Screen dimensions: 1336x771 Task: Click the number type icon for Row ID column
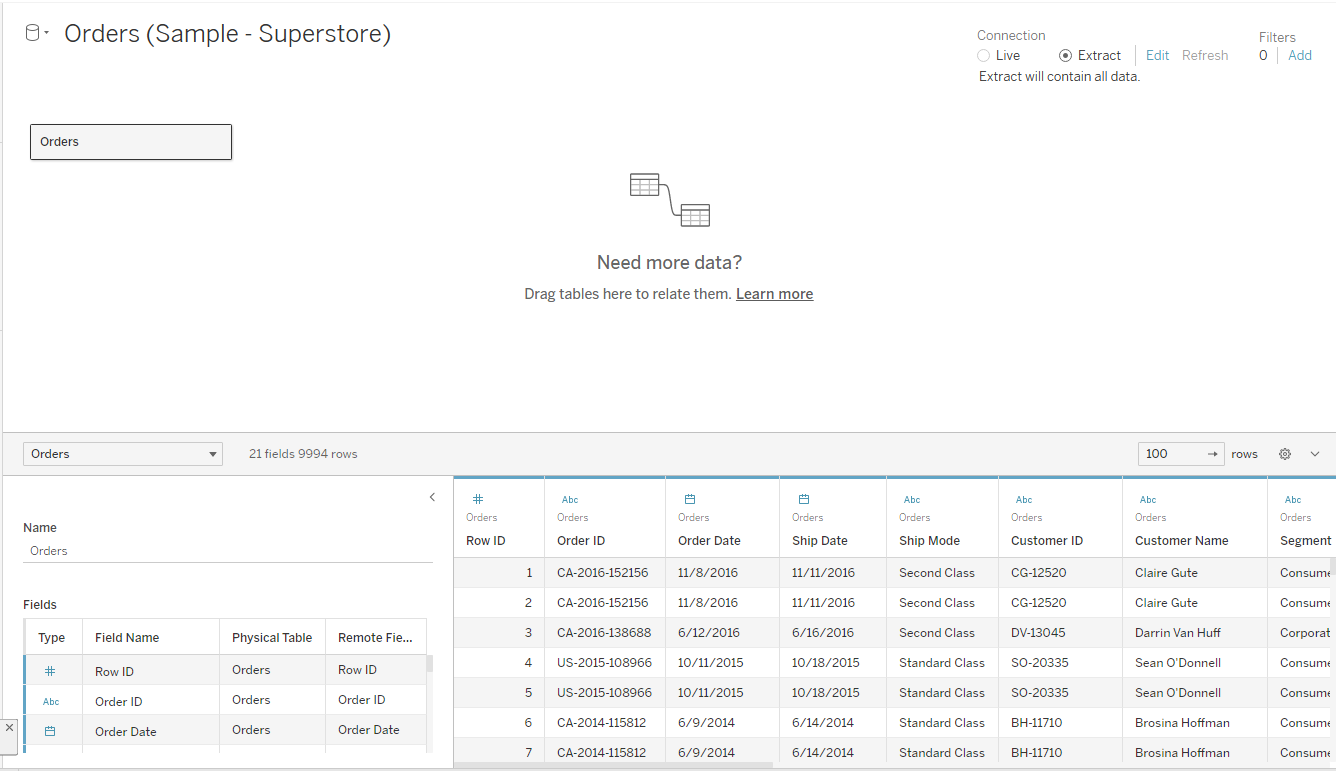click(477, 499)
